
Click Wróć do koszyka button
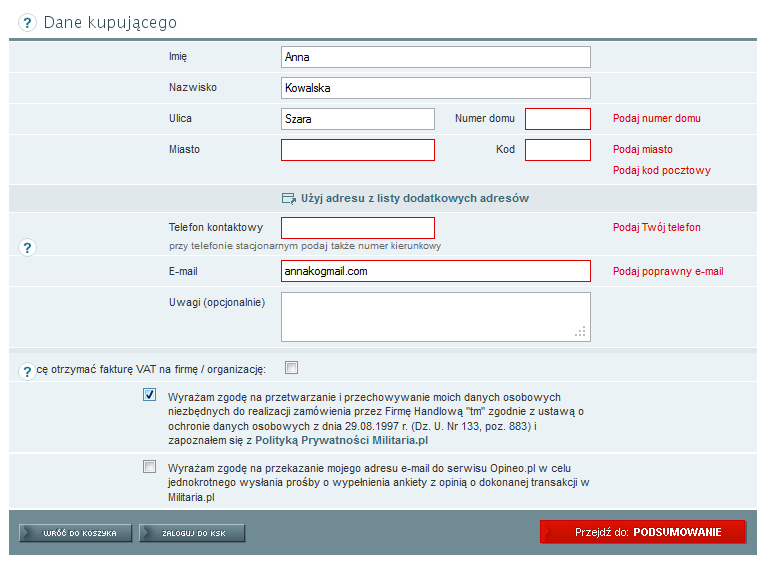point(75,533)
